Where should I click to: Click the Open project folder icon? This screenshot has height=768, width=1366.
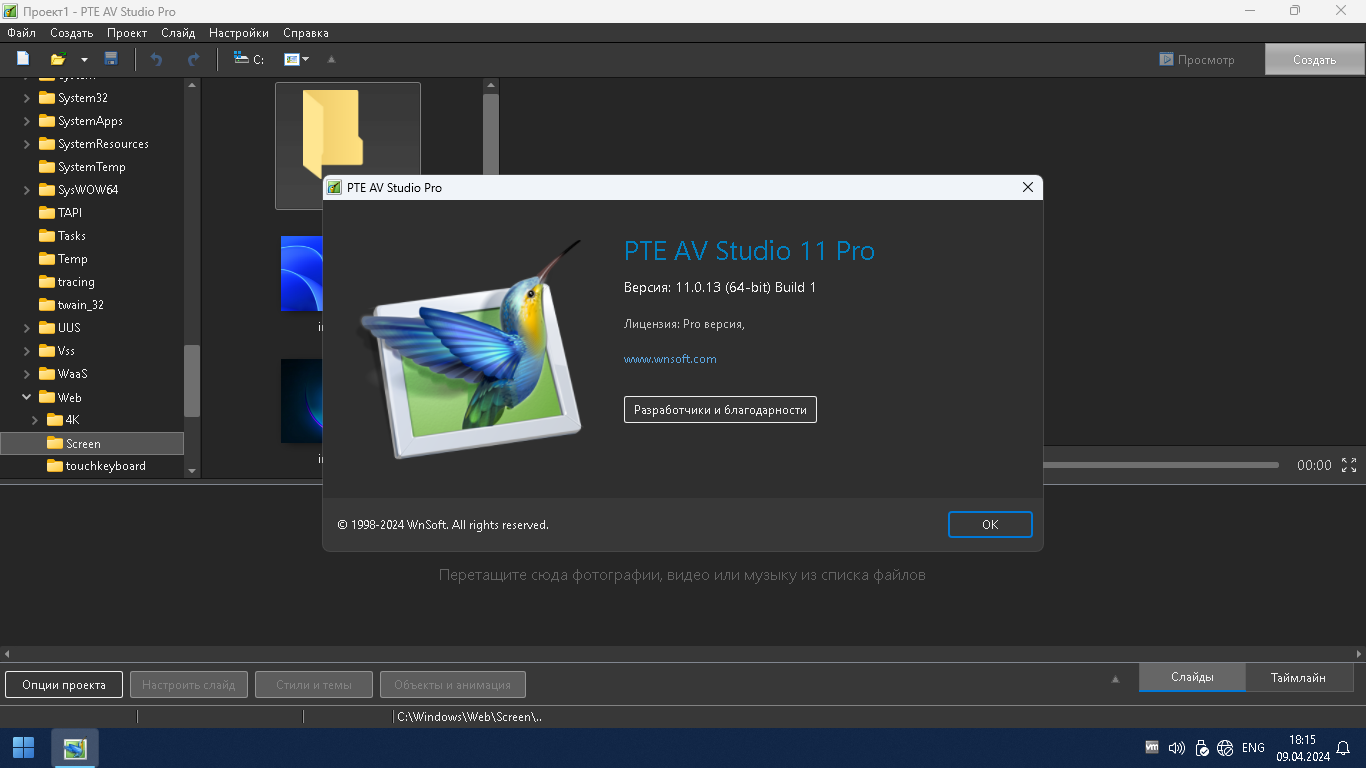58,59
